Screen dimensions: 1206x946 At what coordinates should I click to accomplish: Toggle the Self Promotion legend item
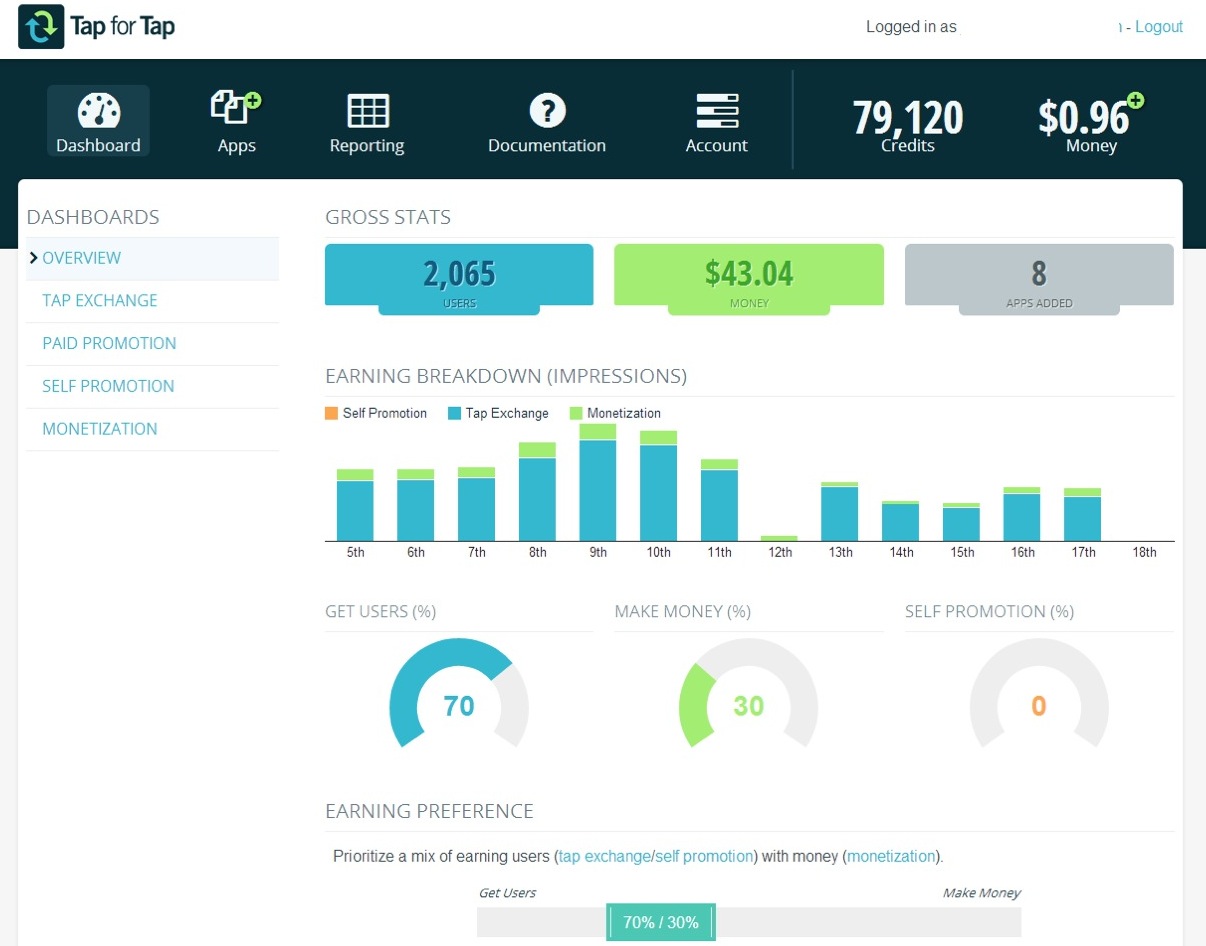pos(375,413)
